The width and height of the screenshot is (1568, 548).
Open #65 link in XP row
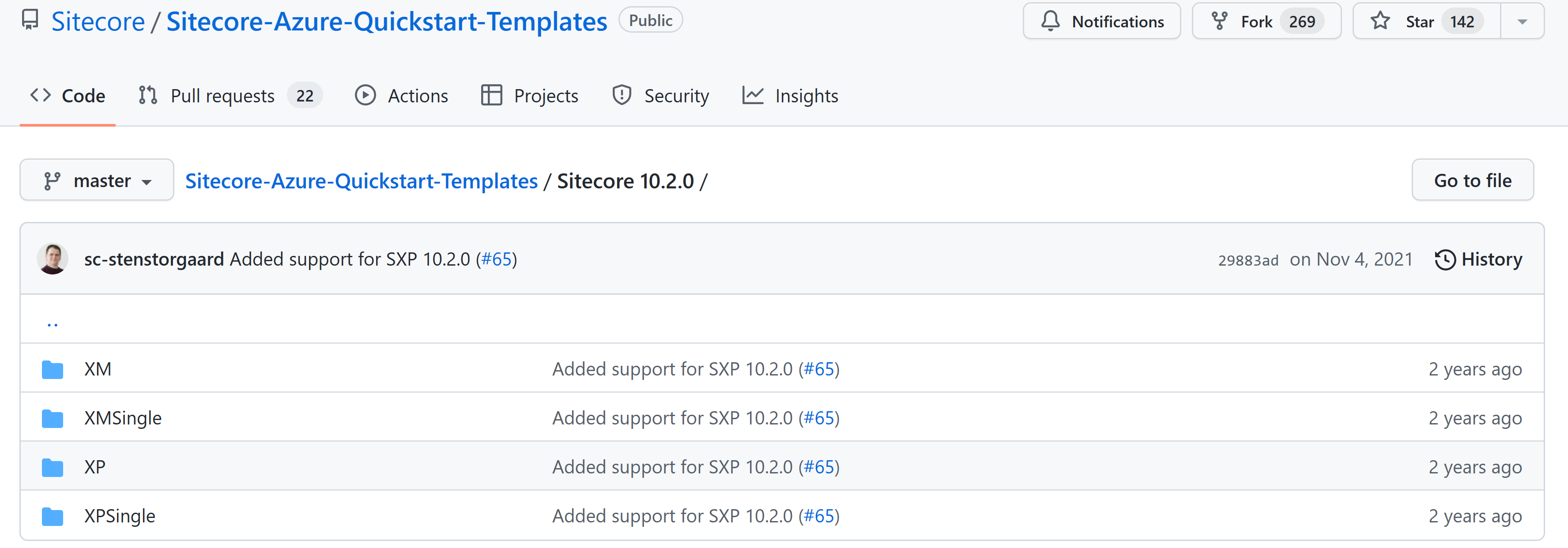[x=819, y=466]
